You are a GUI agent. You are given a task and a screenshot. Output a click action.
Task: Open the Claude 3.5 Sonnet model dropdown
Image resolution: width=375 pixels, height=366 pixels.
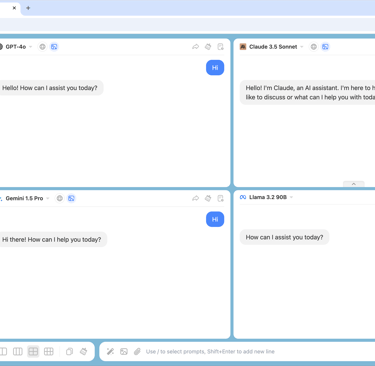(x=302, y=47)
